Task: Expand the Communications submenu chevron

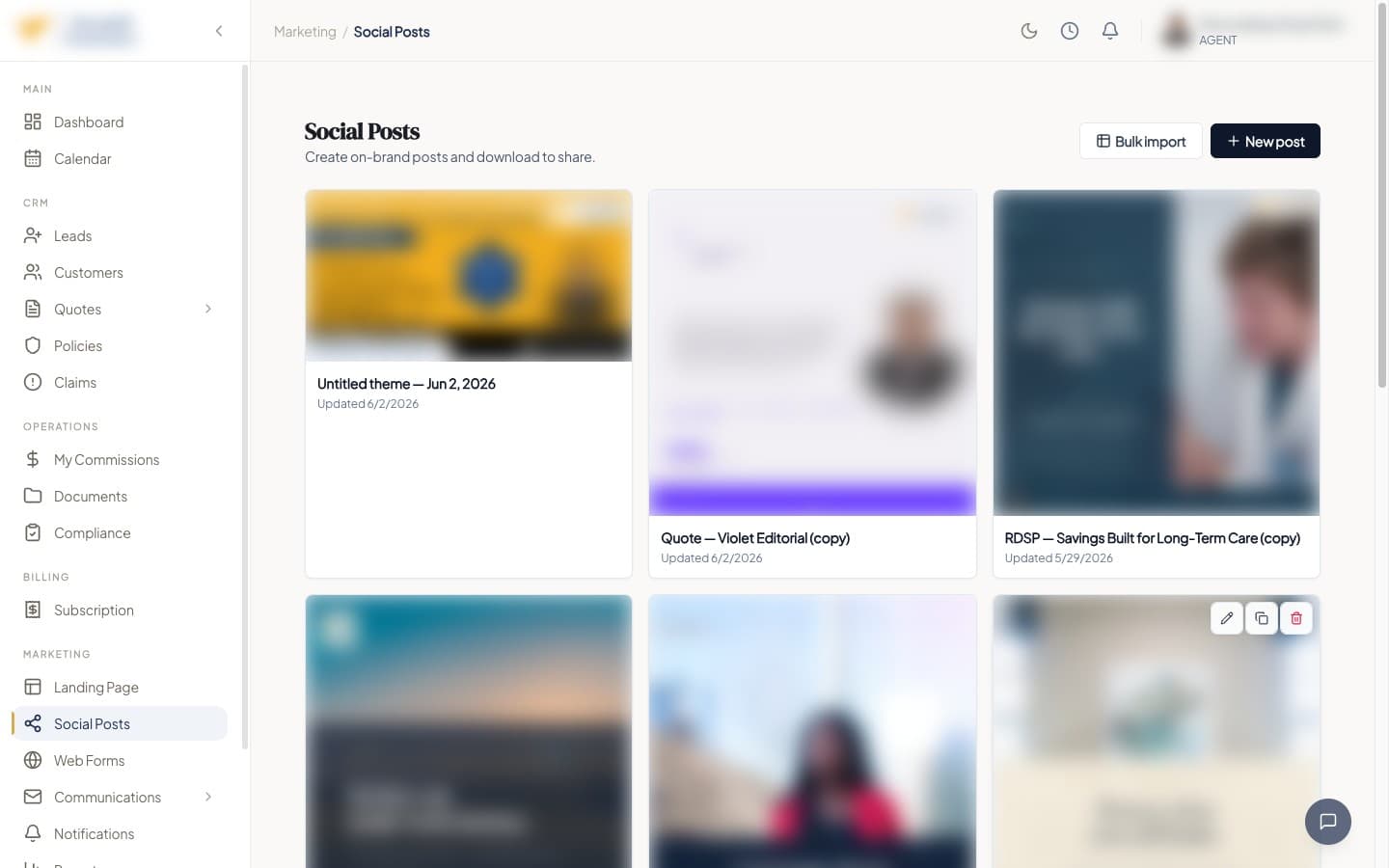Action: pyautogui.click(x=208, y=797)
